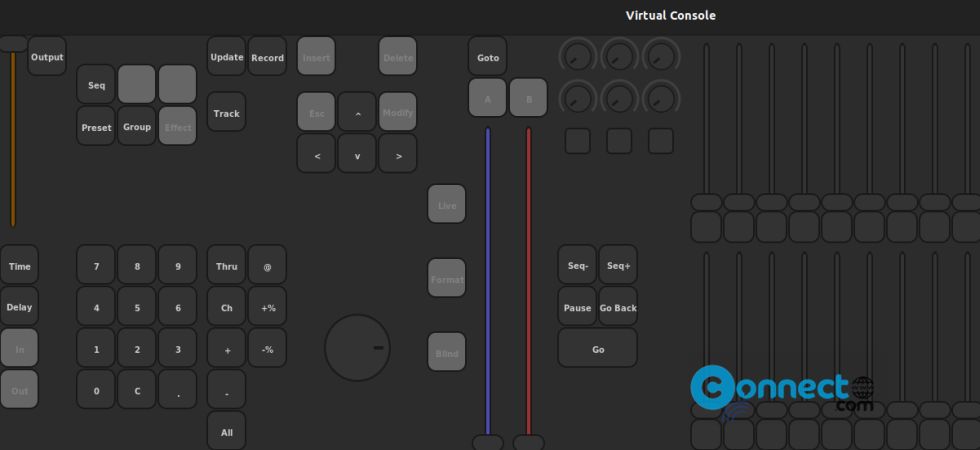Click the Preset button
This screenshot has height=450, width=980.
(96, 126)
